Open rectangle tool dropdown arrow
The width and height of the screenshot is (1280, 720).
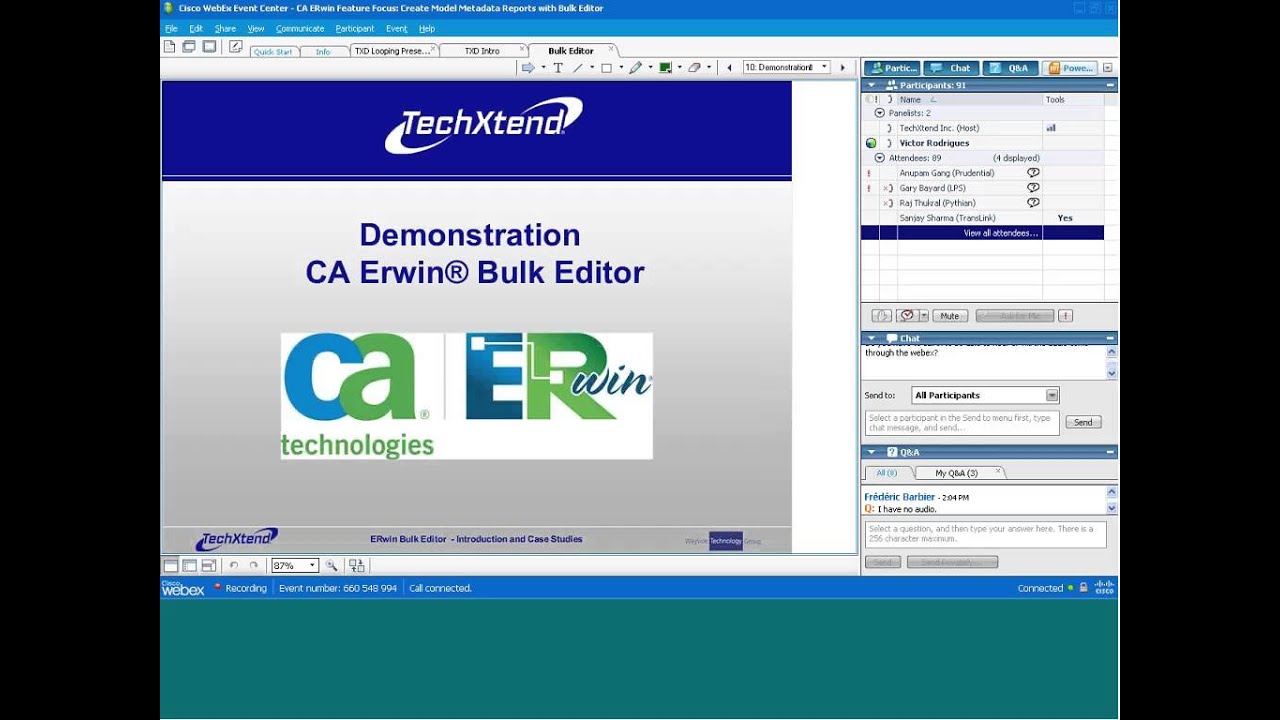(620, 68)
